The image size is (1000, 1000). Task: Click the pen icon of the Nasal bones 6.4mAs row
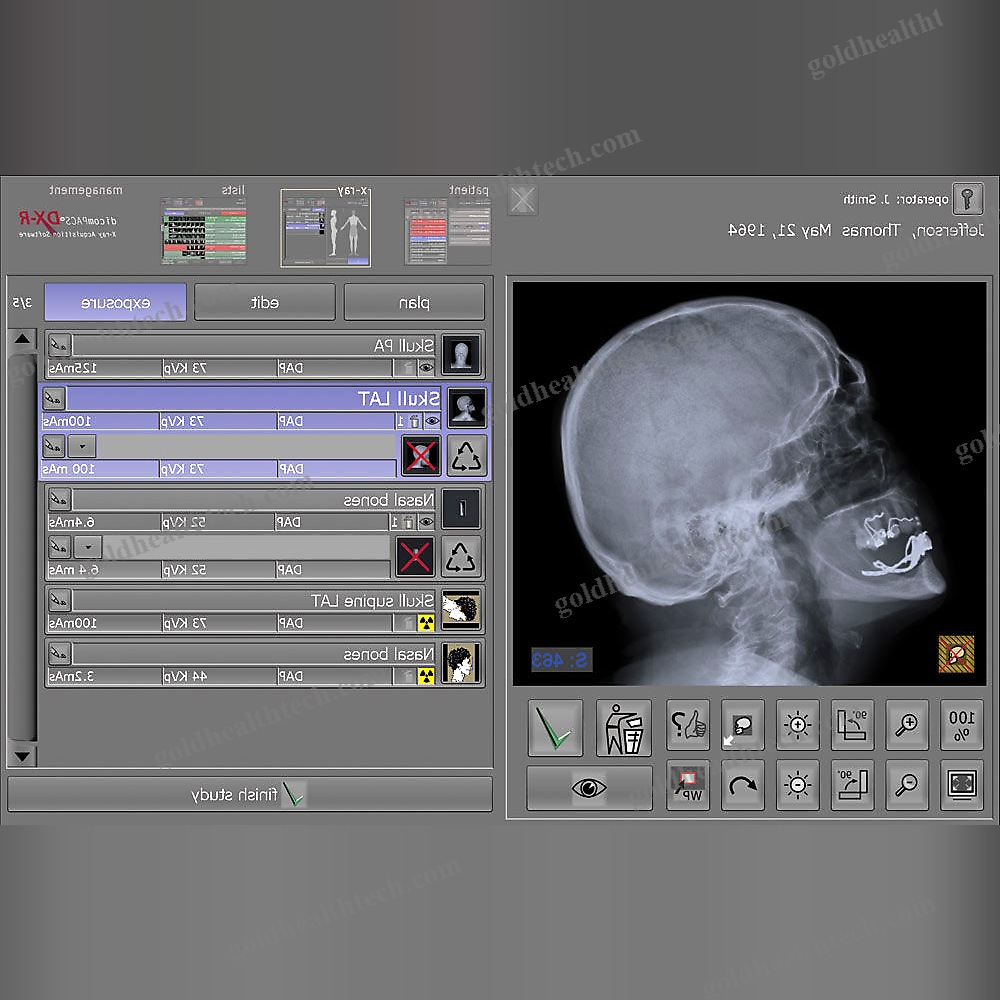click(x=59, y=498)
